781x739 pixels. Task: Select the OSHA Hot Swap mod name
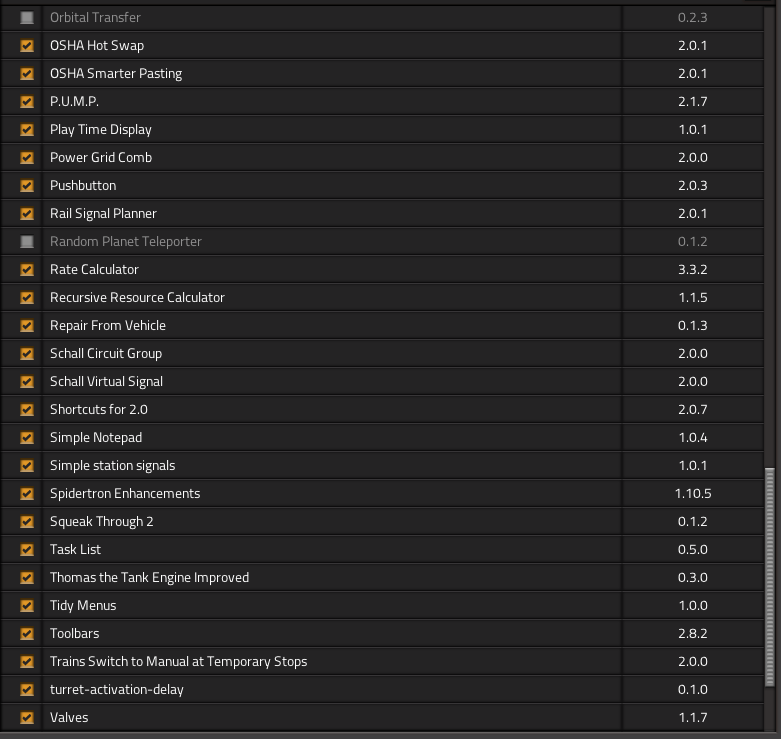pyautogui.click(x=97, y=45)
